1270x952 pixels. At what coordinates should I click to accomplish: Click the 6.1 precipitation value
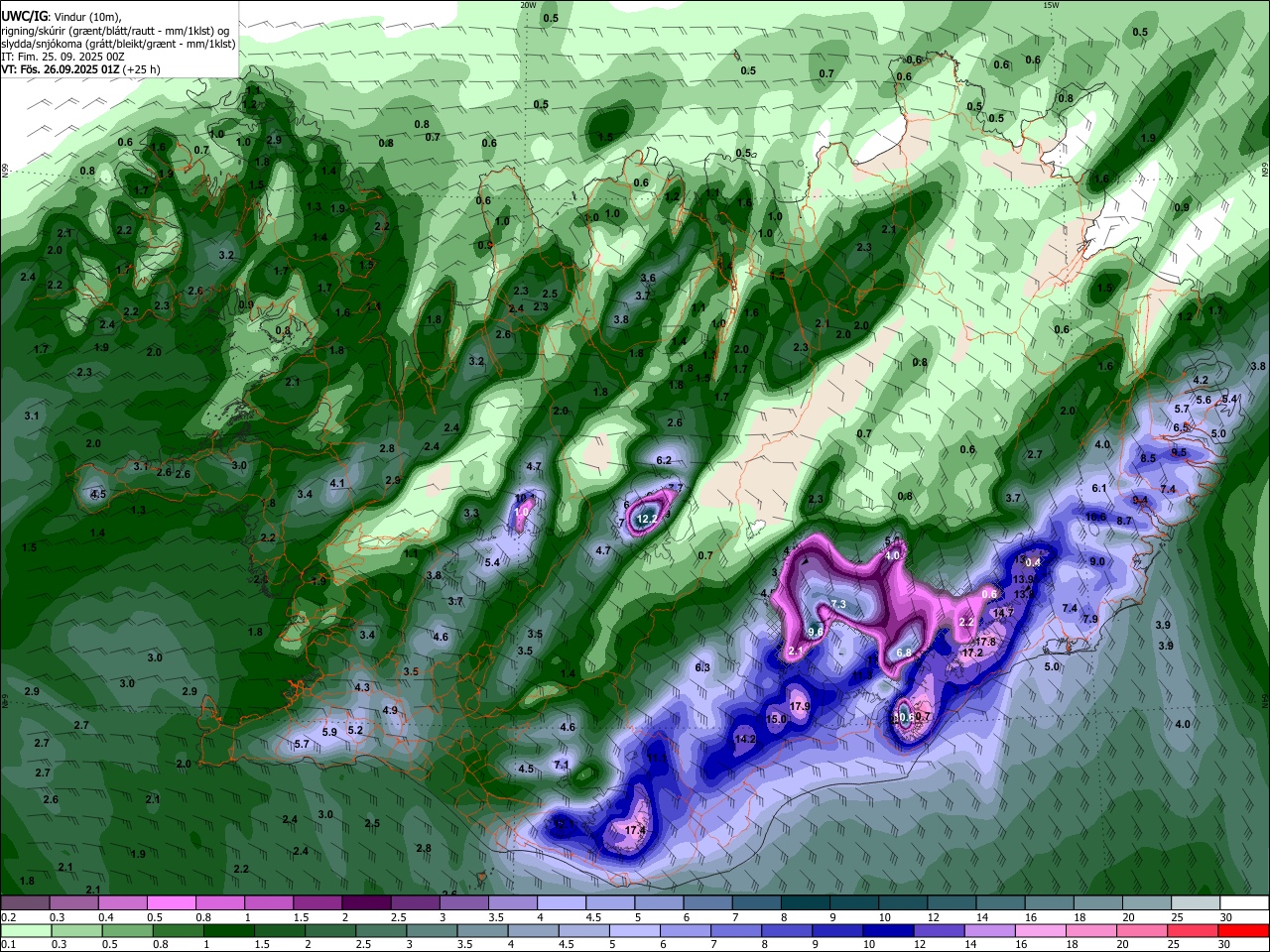1099,488
